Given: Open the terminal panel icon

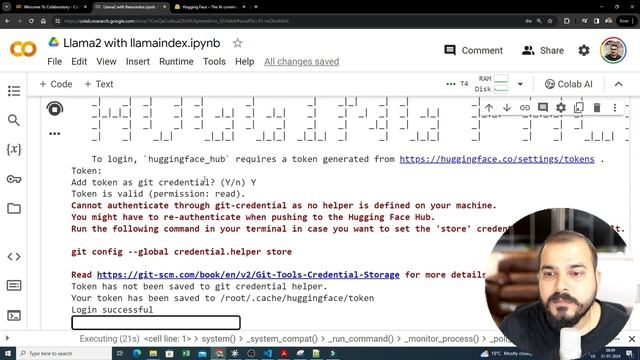Looking at the screenshot, I should point(14,316).
